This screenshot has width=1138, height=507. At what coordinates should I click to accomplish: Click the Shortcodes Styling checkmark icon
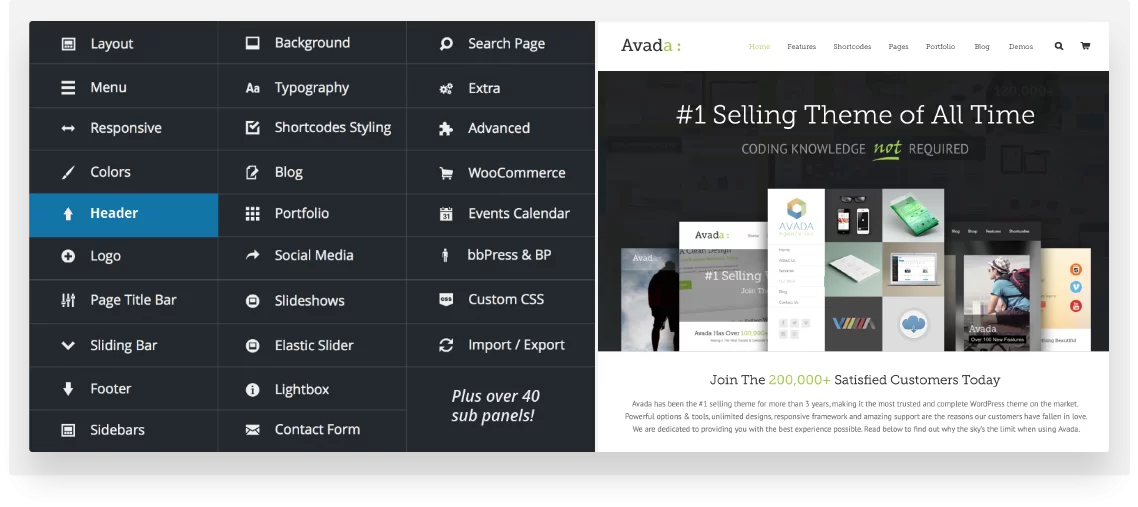(x=253, y=128)
